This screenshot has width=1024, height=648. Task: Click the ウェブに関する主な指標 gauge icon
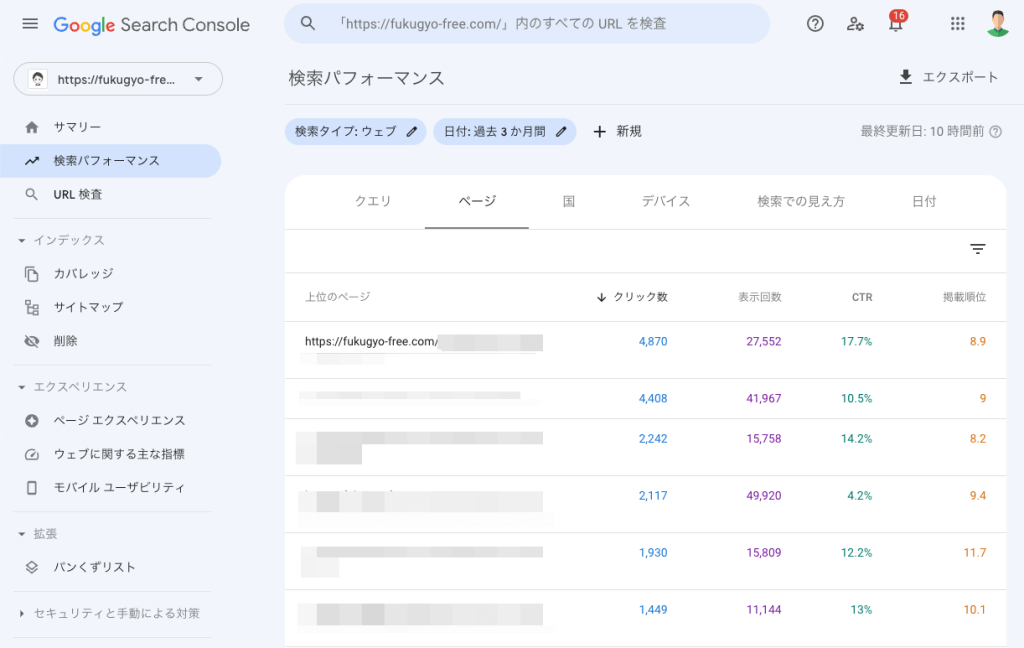click(31, 454)
